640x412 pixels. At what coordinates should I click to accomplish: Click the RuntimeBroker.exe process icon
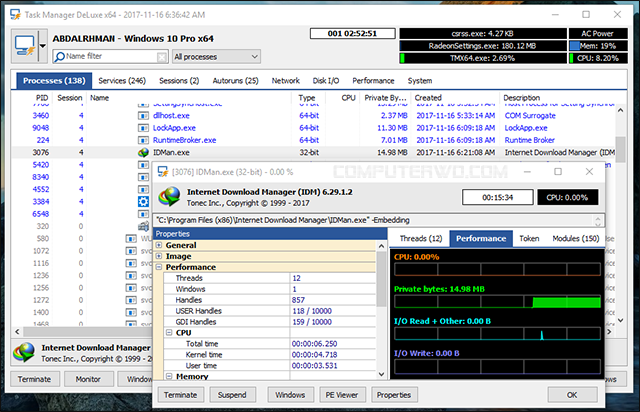point(143,140)
